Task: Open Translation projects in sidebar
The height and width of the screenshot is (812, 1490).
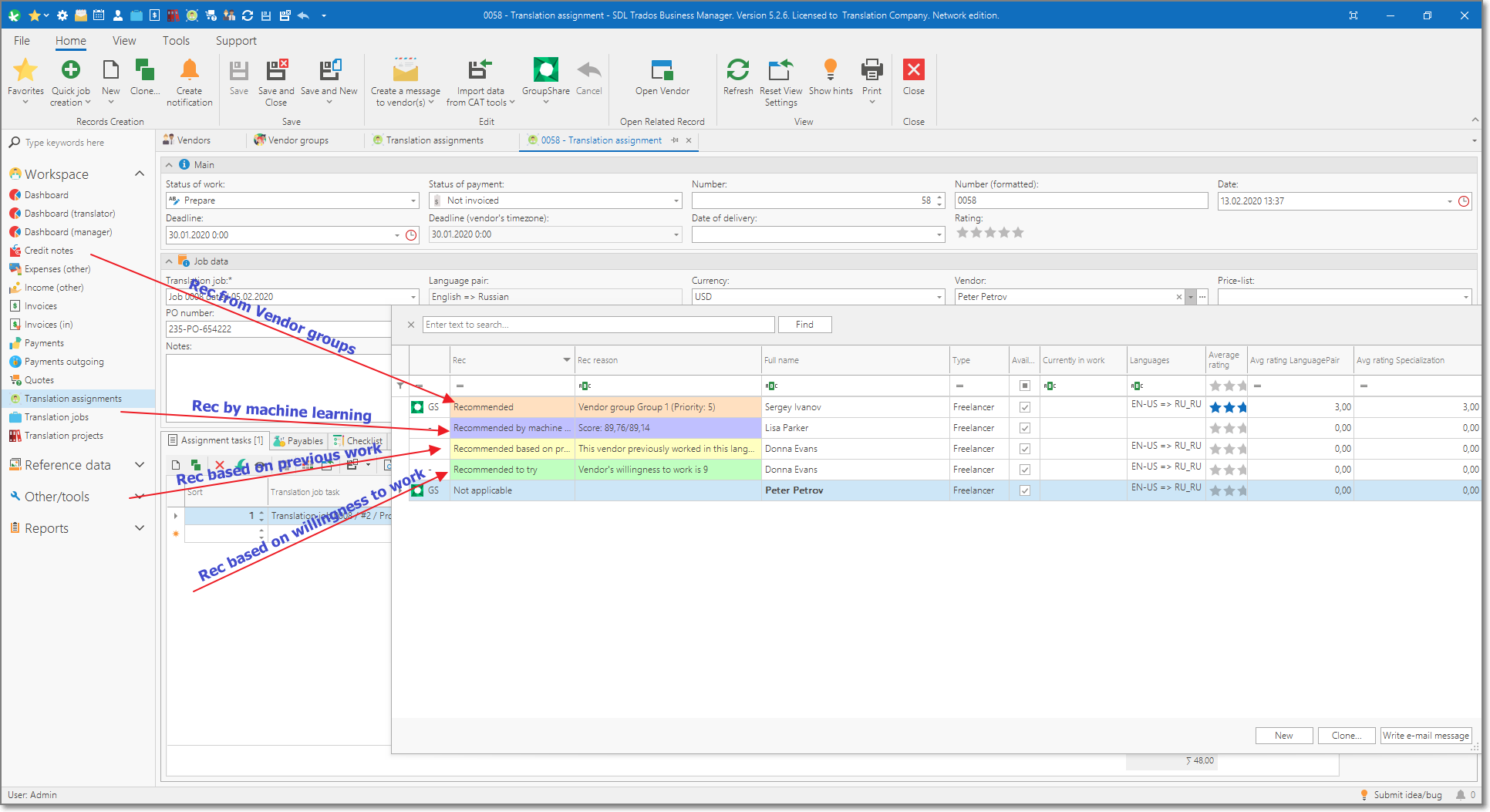Action: [63, 436]
